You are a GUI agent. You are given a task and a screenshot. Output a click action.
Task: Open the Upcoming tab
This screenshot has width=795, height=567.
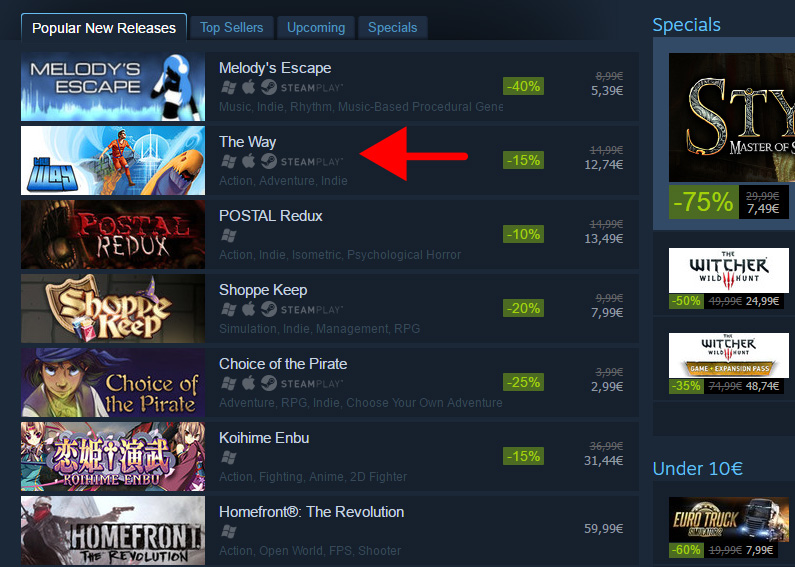[x=316, y=27]
